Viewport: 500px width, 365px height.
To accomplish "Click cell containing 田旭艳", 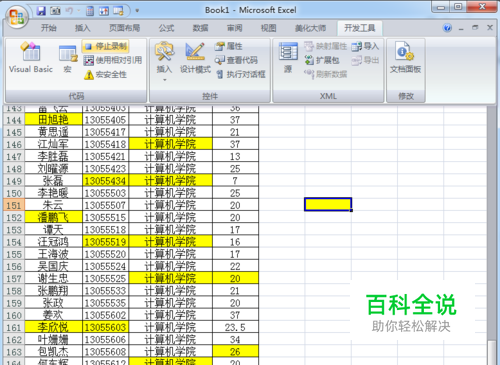I will [x=53, y=120].
